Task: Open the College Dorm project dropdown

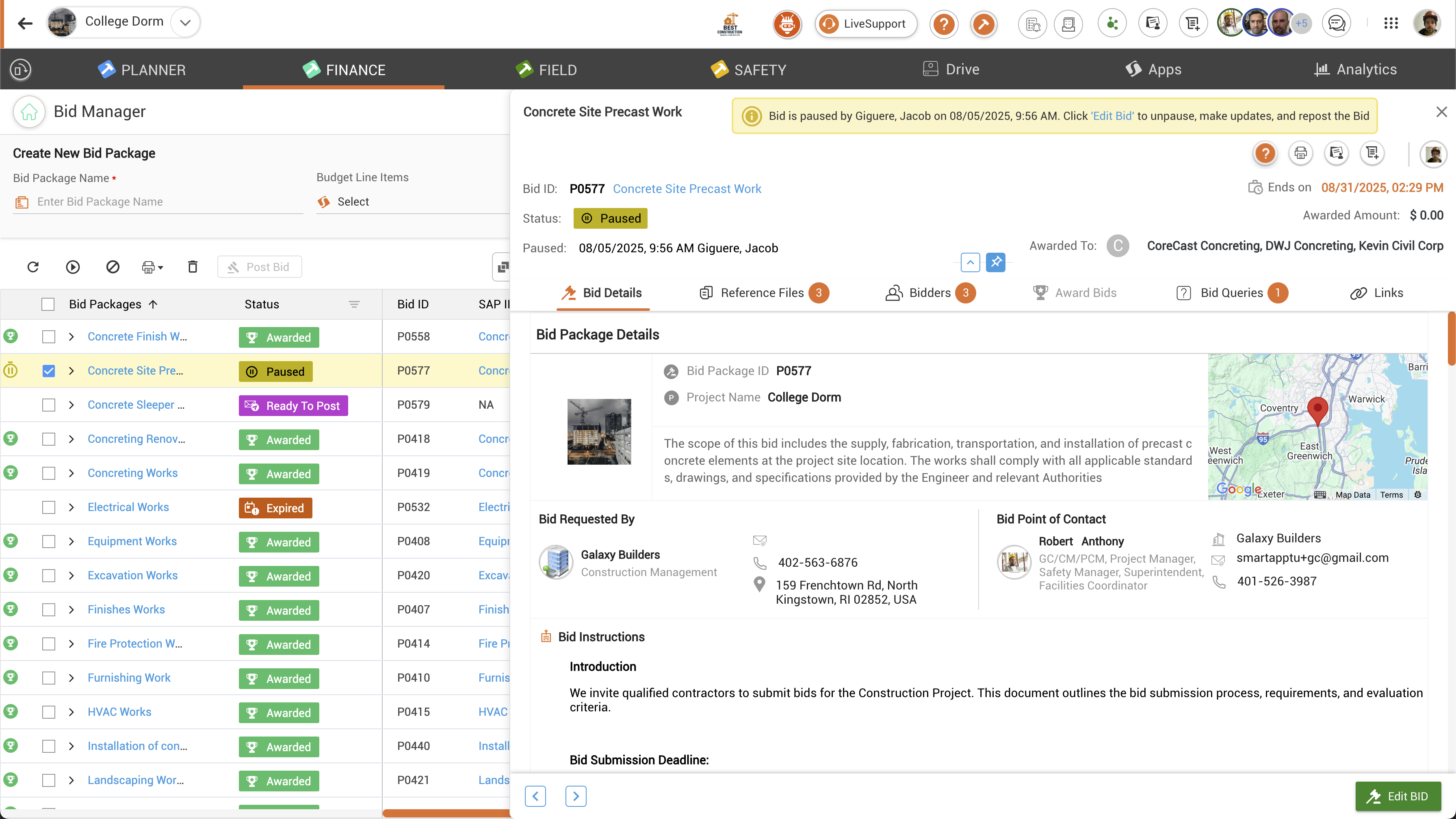Action: 185,23
